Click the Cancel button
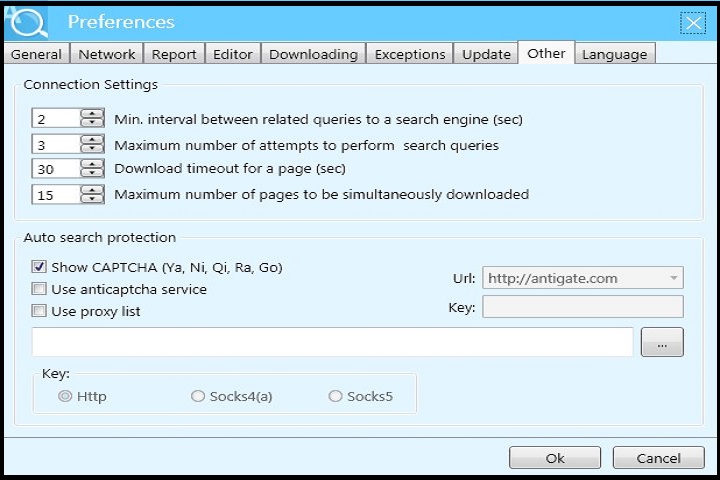The width and height of the screenshot is (720, 480). click(x=659, y=458)
